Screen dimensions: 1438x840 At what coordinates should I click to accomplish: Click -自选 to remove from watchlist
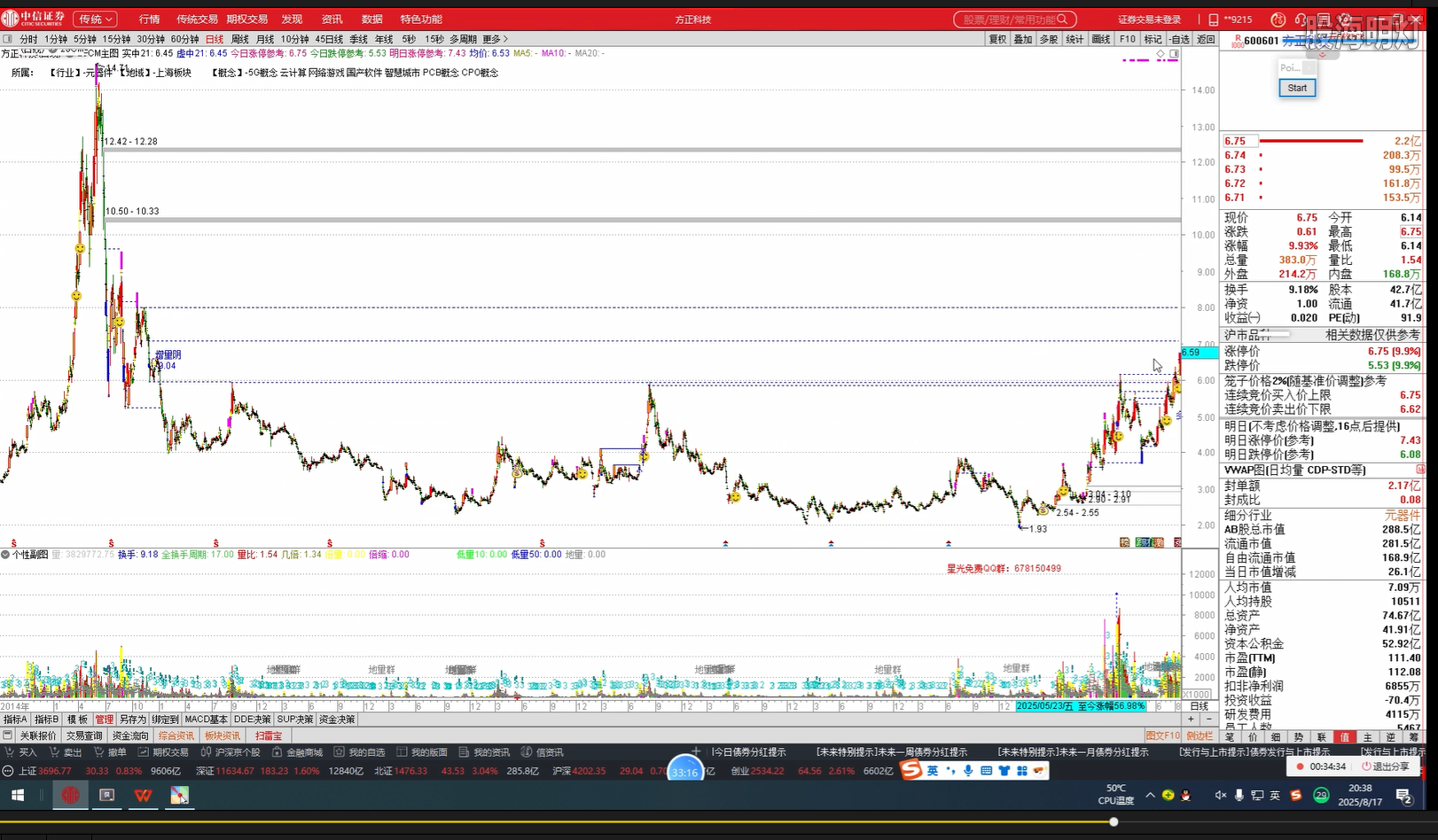tap(1180, 39)
